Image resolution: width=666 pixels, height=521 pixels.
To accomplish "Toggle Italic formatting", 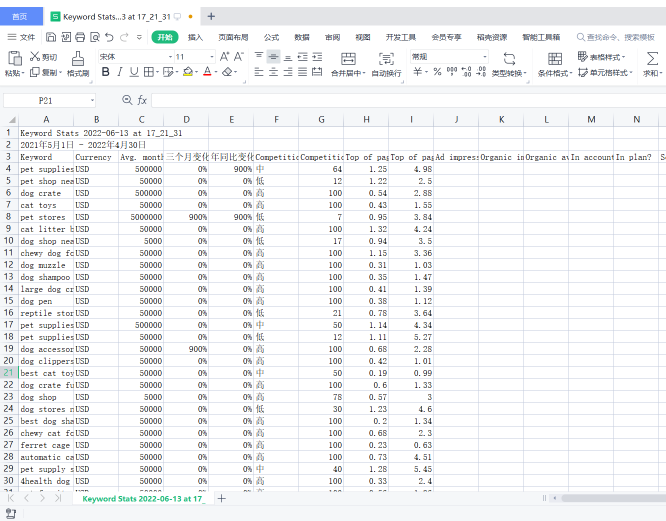I will coord(120,72).
